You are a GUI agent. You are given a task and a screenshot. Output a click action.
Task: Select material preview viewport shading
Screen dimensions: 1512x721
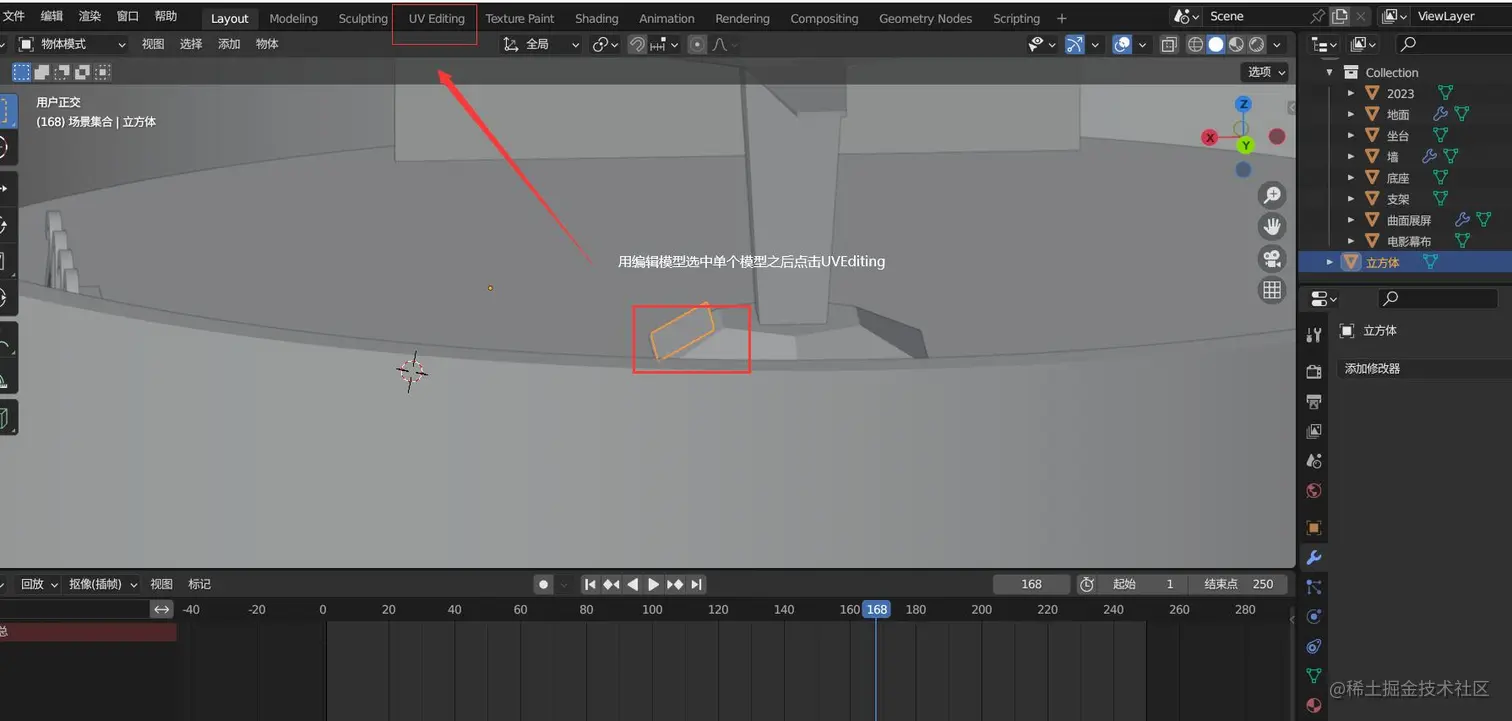[1237, 44]
